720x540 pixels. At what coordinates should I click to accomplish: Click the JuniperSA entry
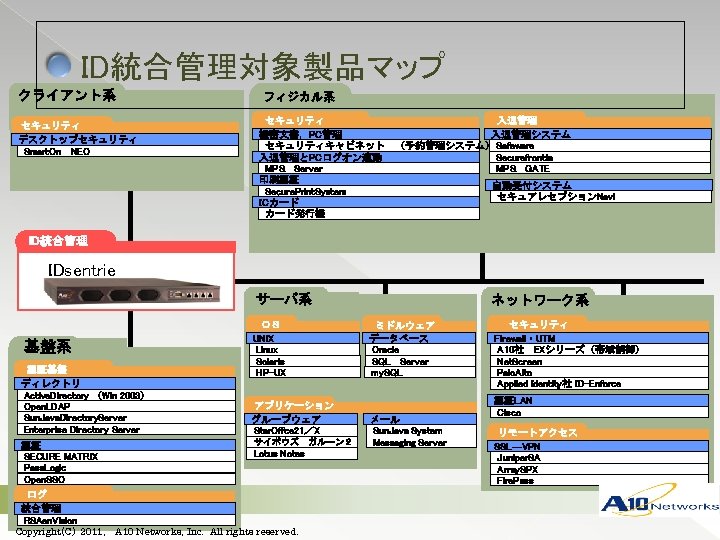[600, 458]
